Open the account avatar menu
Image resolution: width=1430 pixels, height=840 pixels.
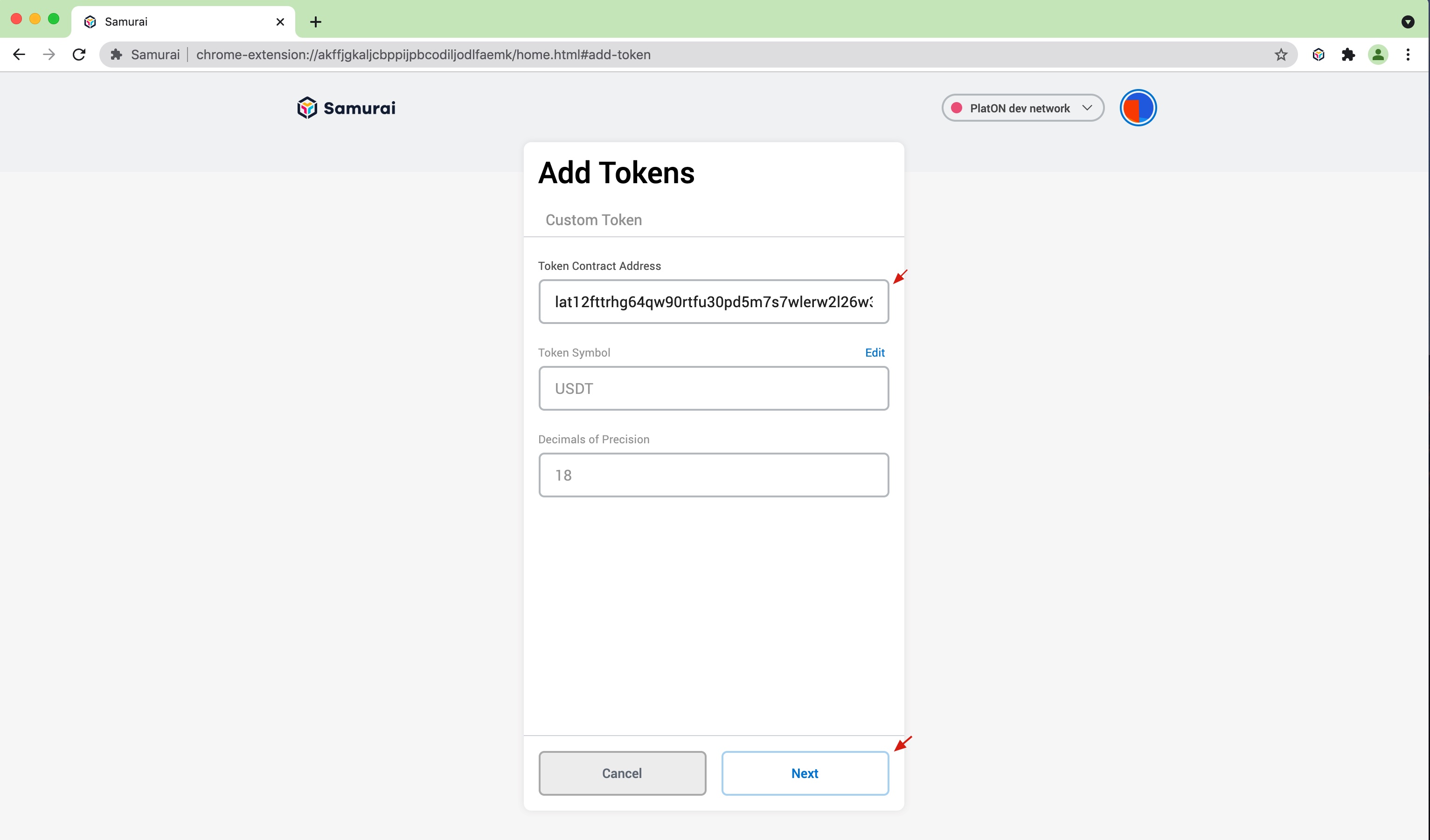pyautogui.click(x=1138, y=108)
